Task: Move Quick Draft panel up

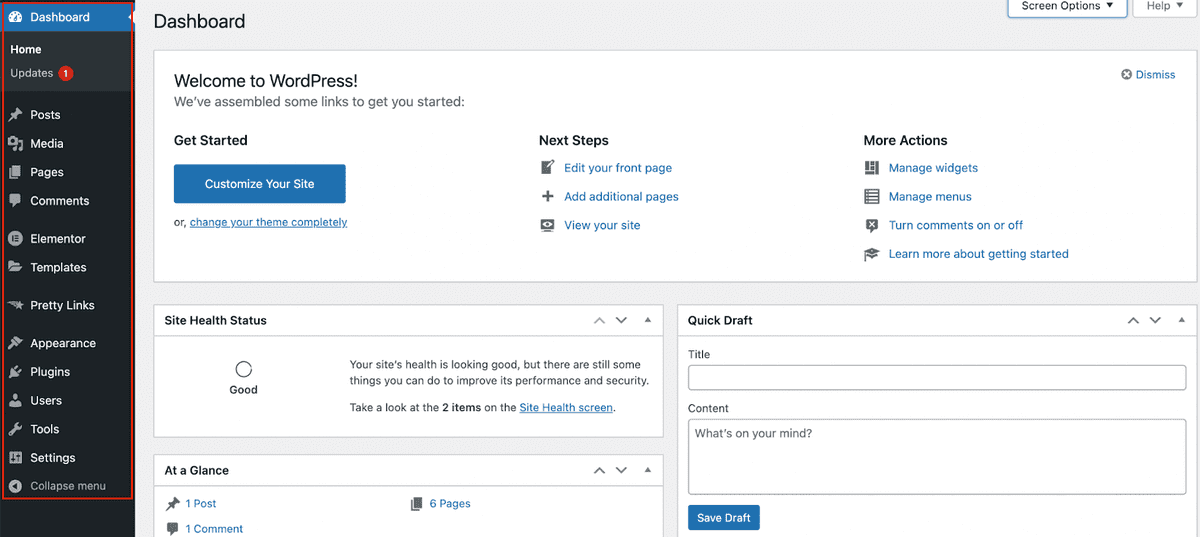Action: pyautogui.click(x=1133, y=321)
